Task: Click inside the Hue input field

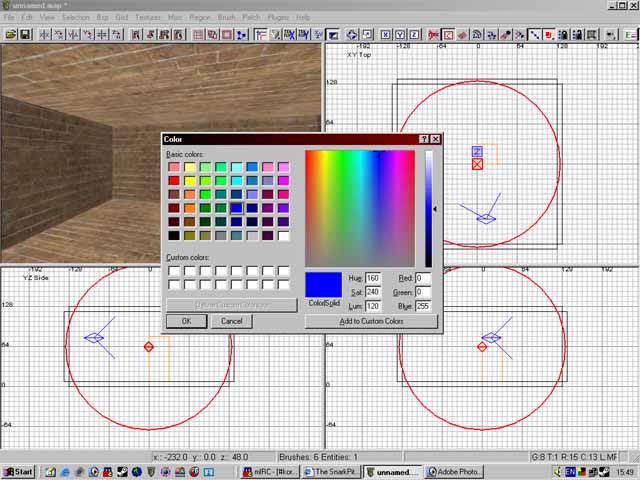Action: [373, 278]
